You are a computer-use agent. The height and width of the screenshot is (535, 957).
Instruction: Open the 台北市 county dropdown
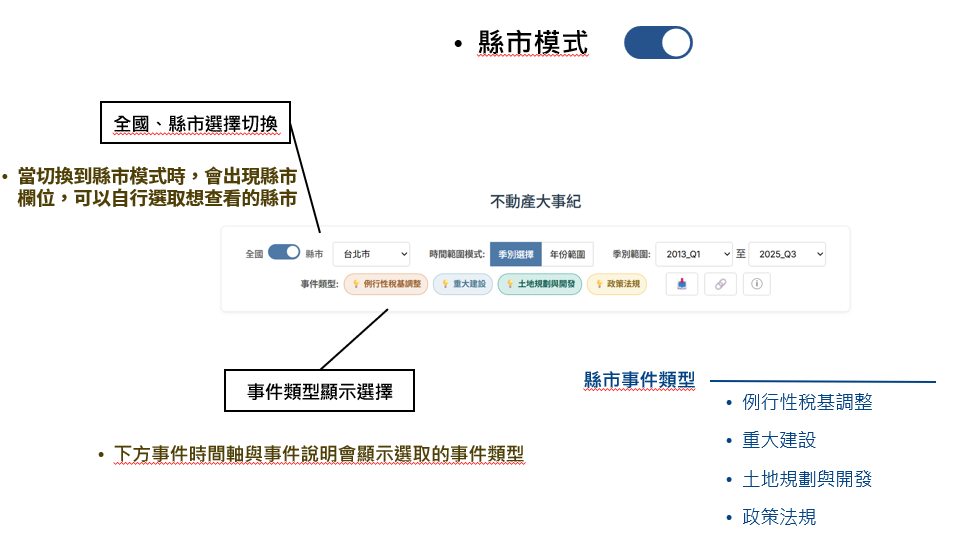[x=371, y=254]
